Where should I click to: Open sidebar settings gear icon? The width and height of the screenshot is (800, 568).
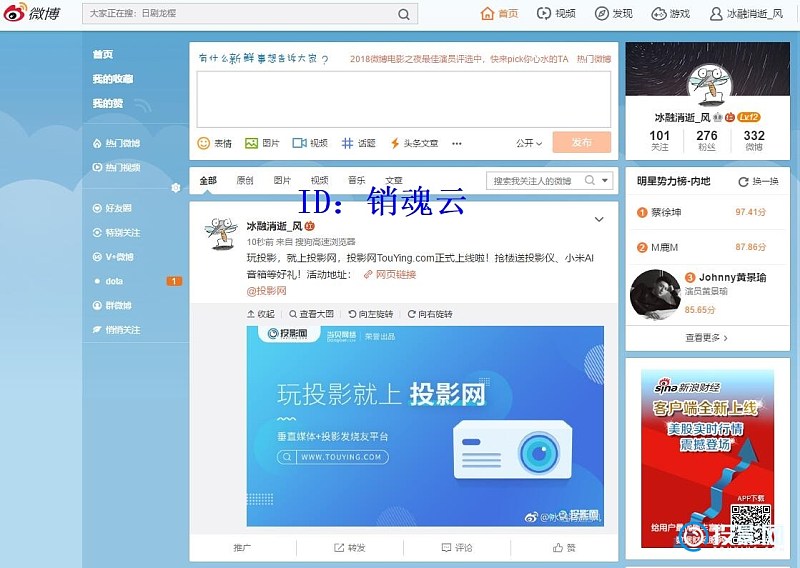click(176, 188)
